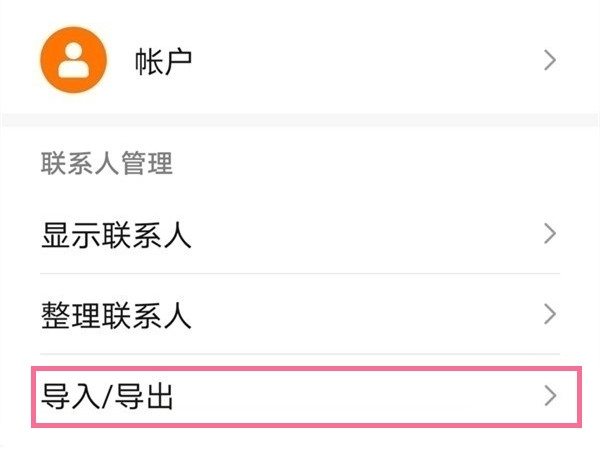Tap the gray band above 联系人管理

(x=300, y=119)
